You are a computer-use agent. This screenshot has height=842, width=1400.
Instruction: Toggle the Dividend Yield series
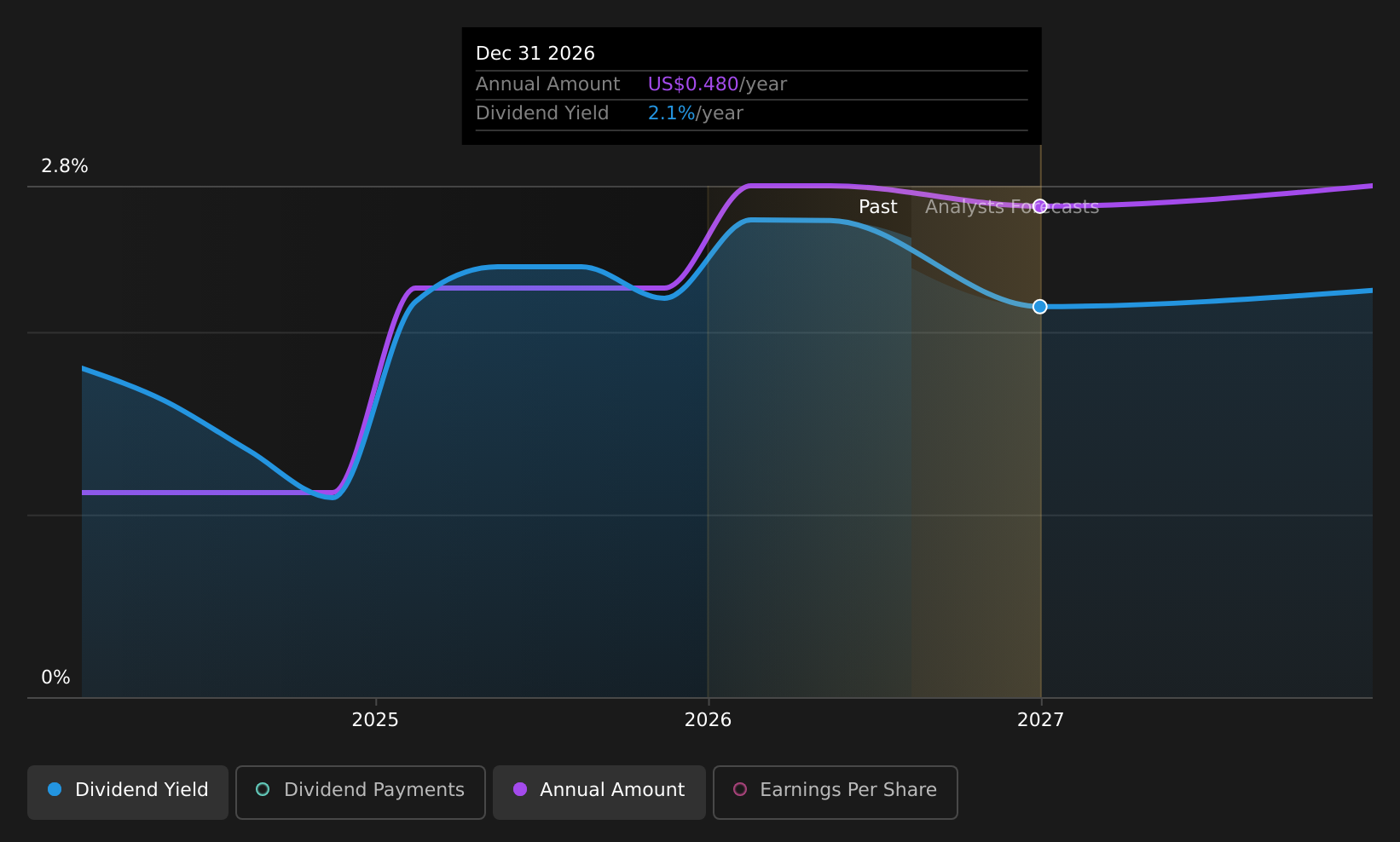(128, 793)
